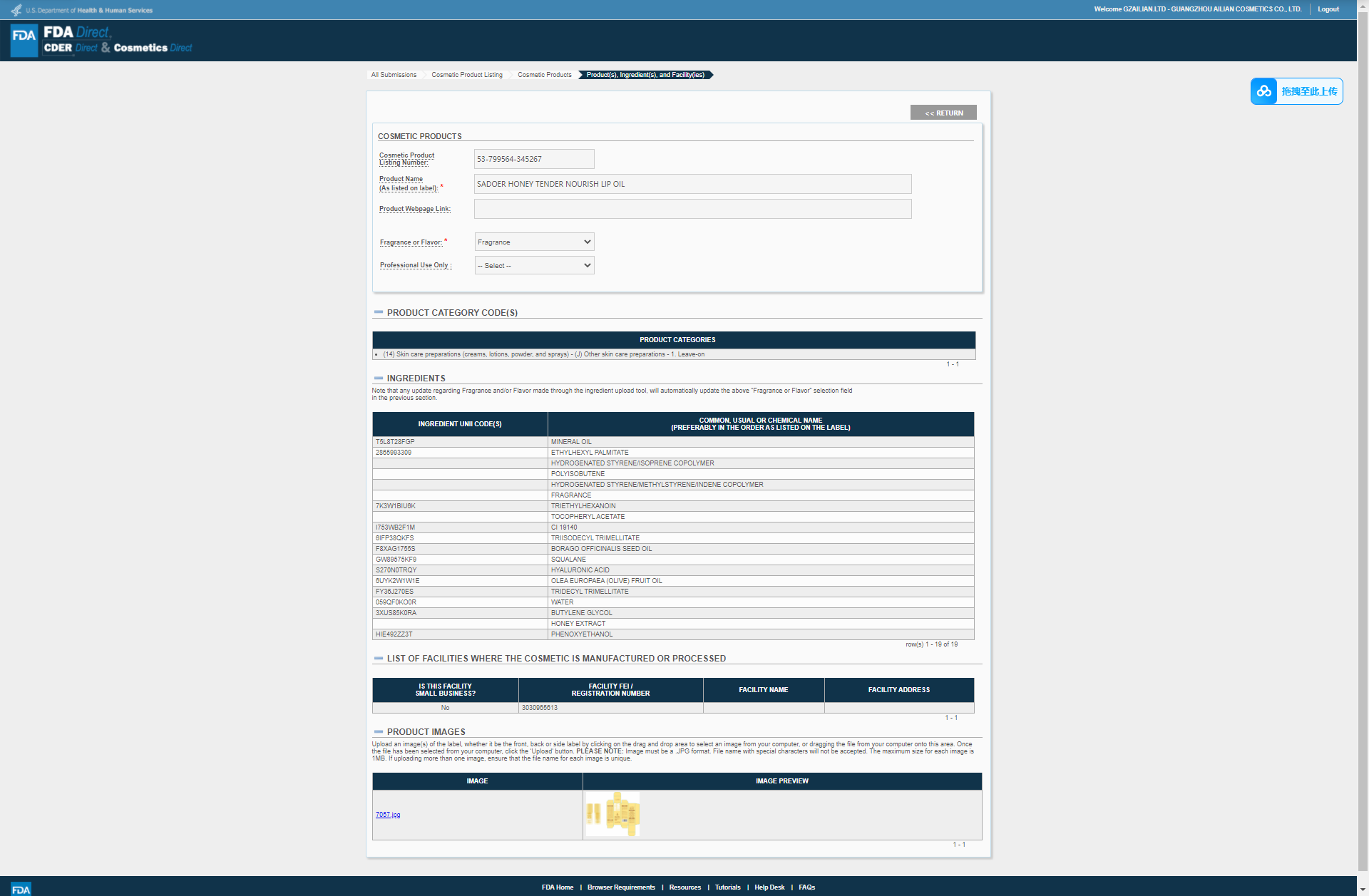The width and height of the screenshot is (1369, 896).
Task: Click the FDA logo icon in header
Action: (x=24, y=40)
